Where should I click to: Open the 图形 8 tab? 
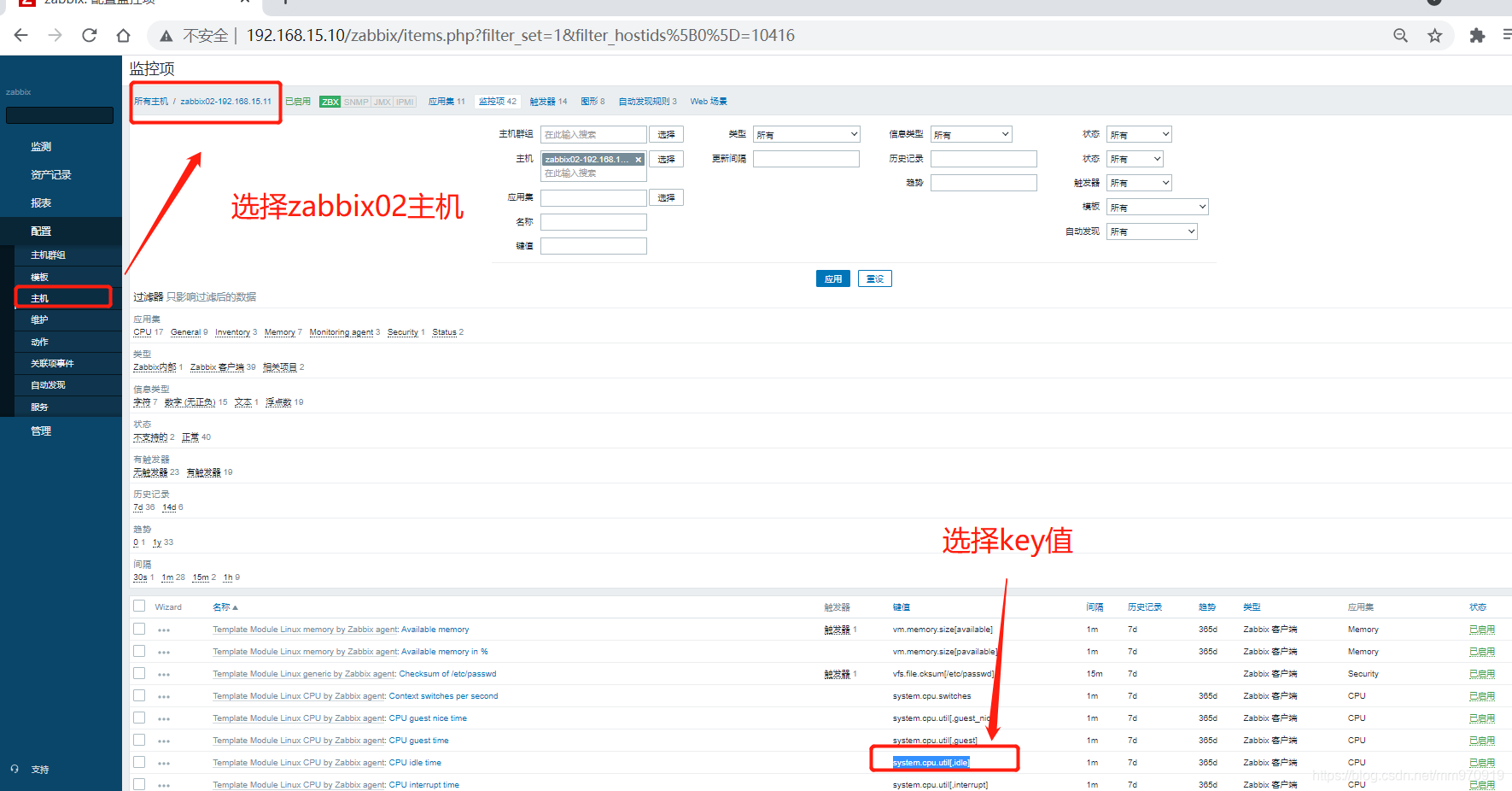point(593,102)
